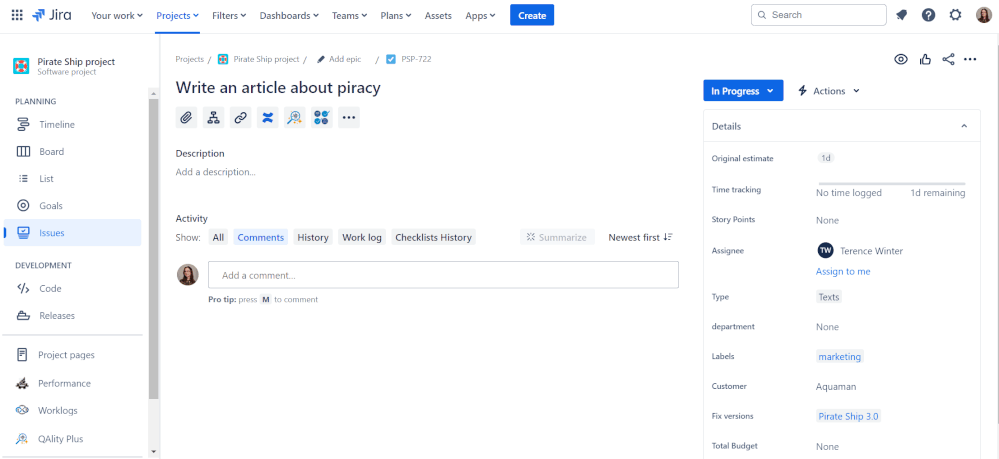Viewport: 999px width, 459px height.
Task: Open the issue more actions menu at top right
Action: [x=970, y=59]
